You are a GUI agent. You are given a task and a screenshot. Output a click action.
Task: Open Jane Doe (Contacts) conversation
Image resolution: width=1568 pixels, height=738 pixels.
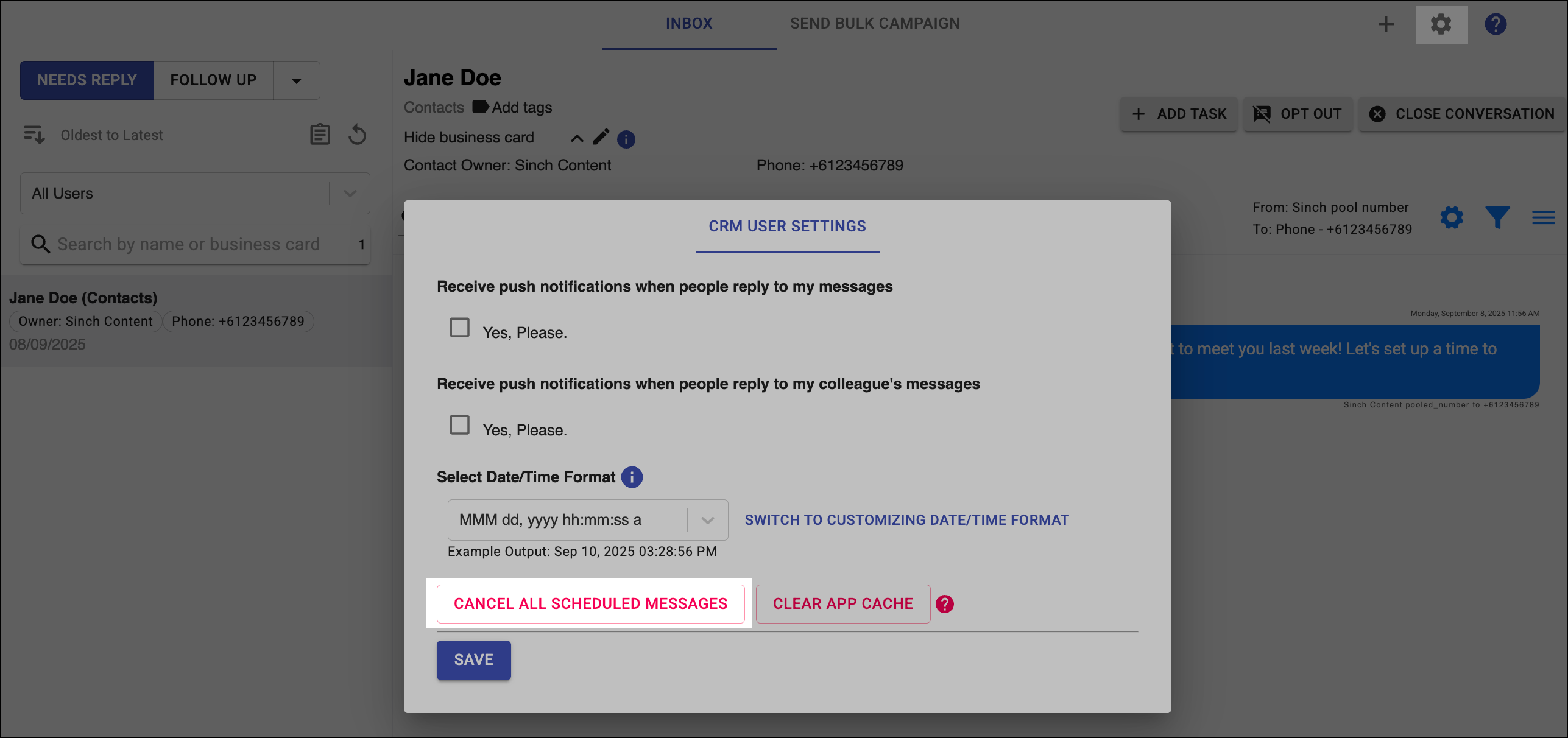[x=196, y=321]
